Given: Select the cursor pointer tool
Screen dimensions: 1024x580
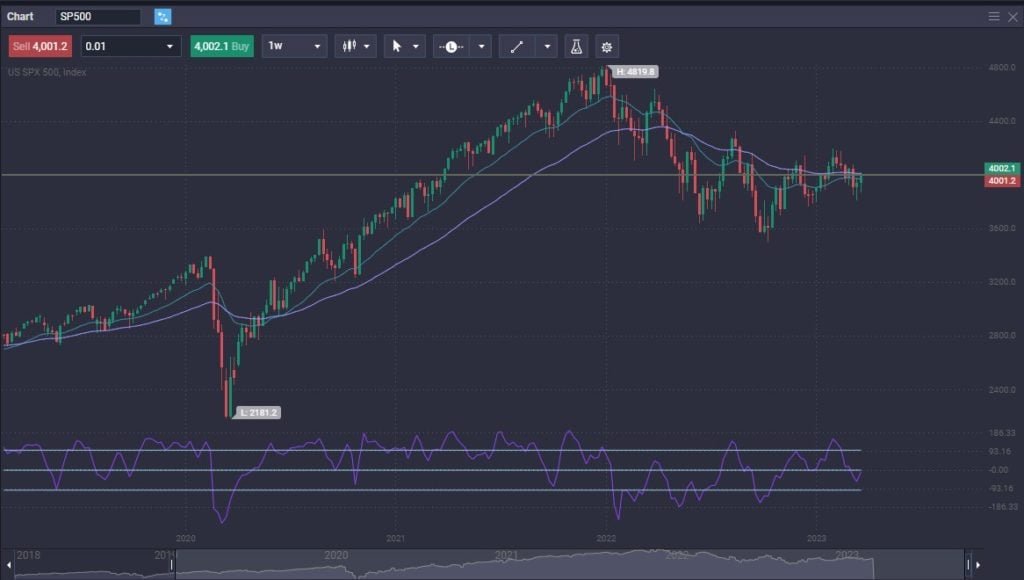Looking at the screenshot, I should coord(397,45).
